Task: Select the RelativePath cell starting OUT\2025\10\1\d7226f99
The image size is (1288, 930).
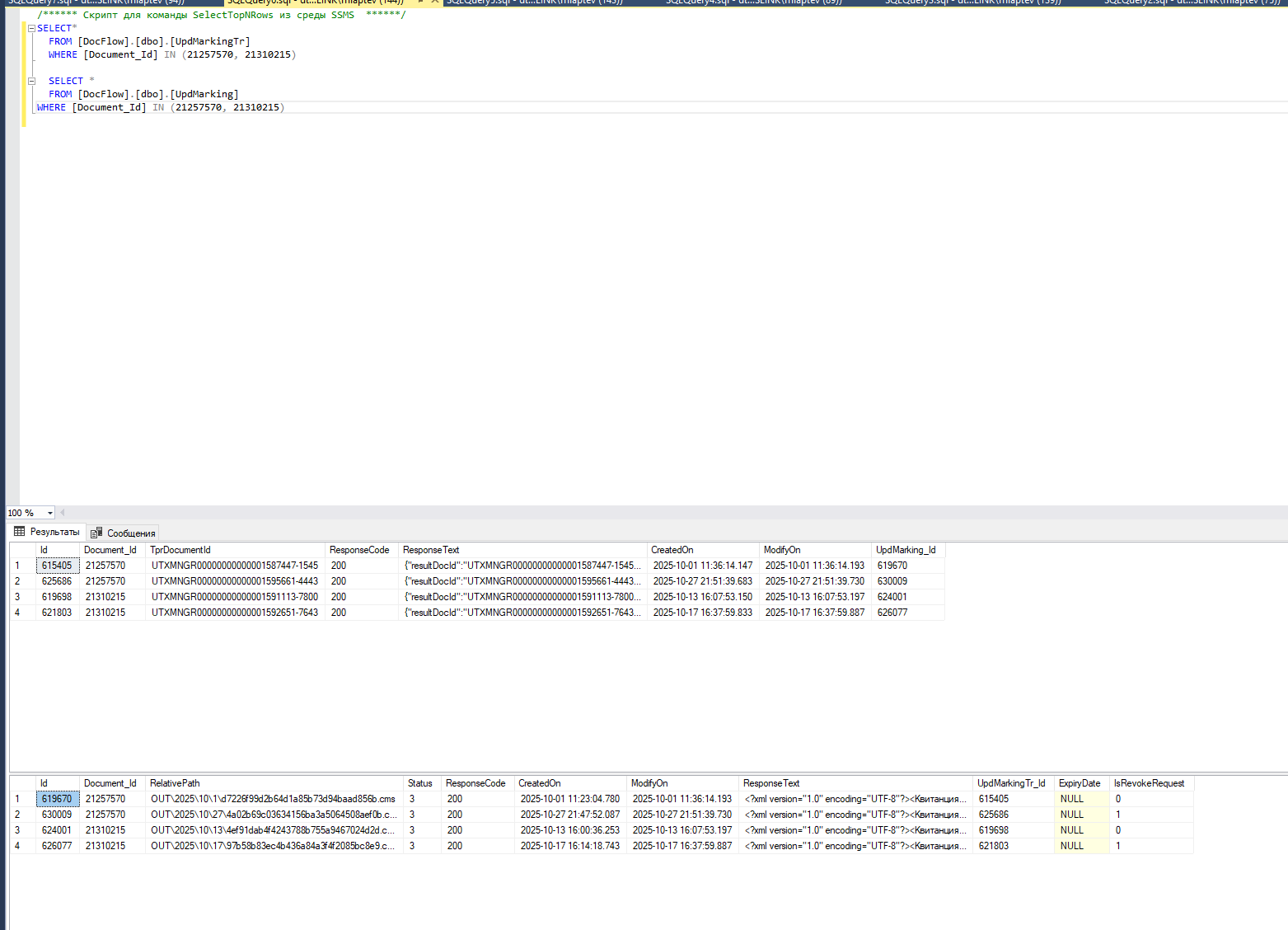Action: [x=274, y=799]
